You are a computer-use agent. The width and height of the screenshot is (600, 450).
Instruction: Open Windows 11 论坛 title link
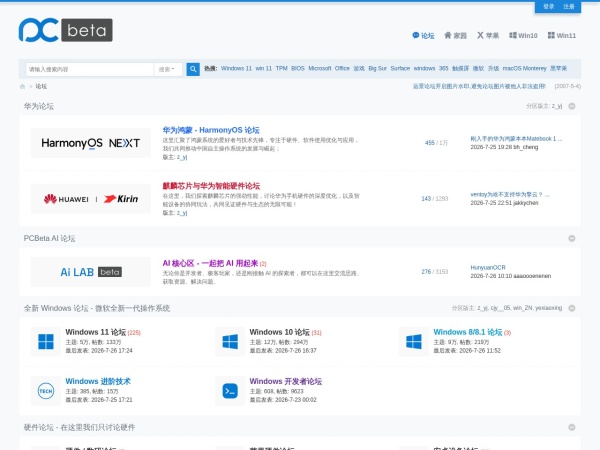96,332
